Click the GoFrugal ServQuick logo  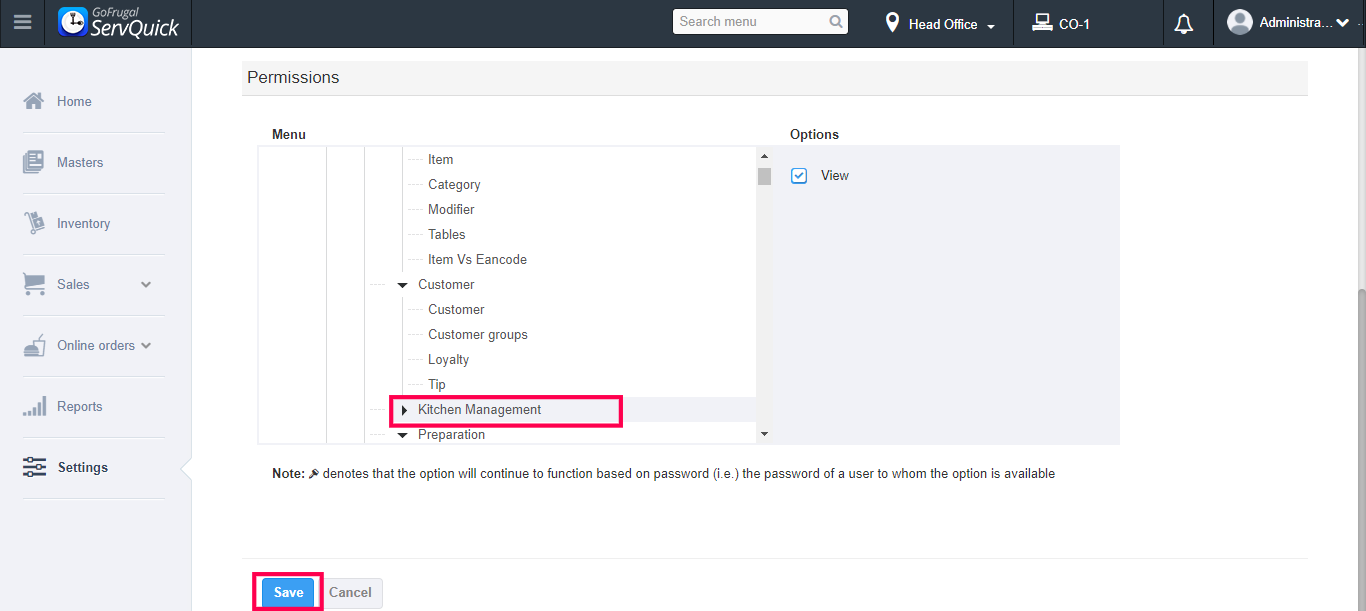[119, 22]
